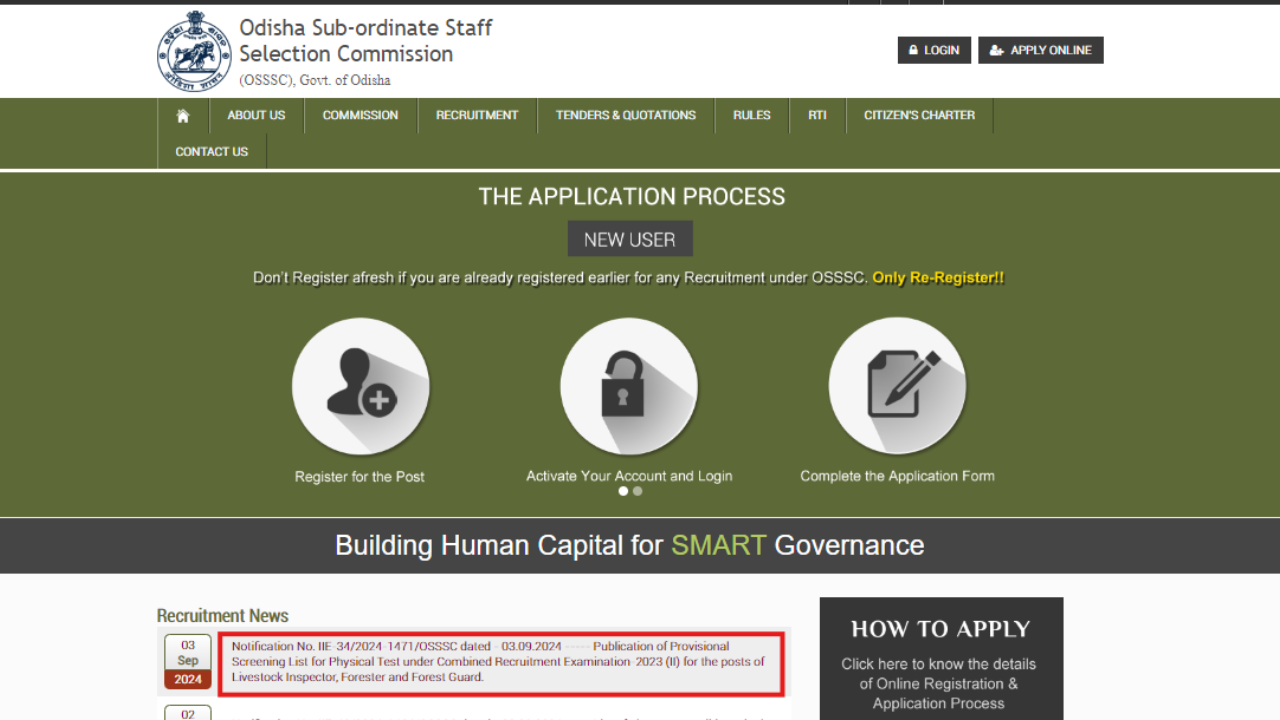Click the OSSSC emblem logo
Image resolution: width=1280 pixels, height=720 pixels.
[x=194, y=52]
